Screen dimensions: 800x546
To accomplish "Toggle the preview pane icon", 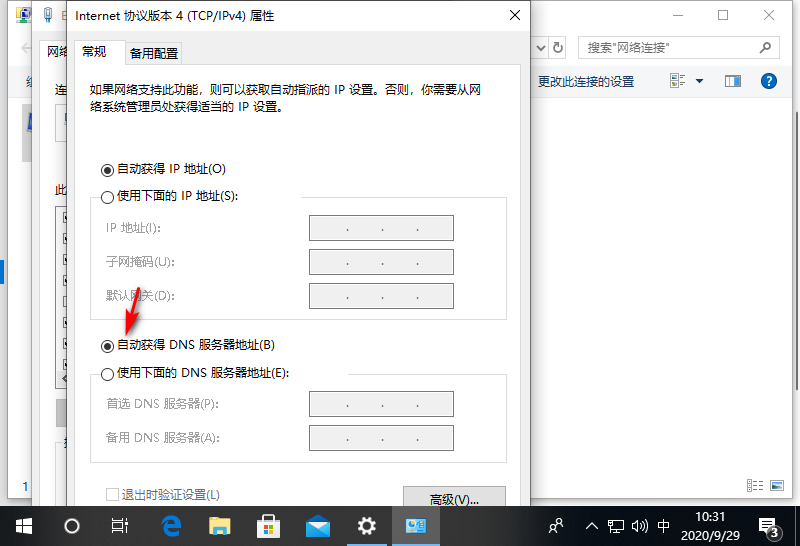I will [733, 81].
